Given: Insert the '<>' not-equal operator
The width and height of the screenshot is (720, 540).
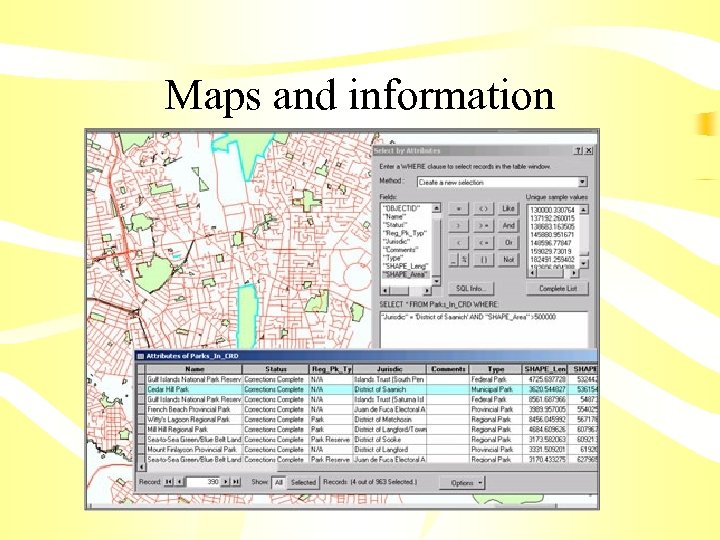Looking at the screenshot, I should tap(483, 209).
